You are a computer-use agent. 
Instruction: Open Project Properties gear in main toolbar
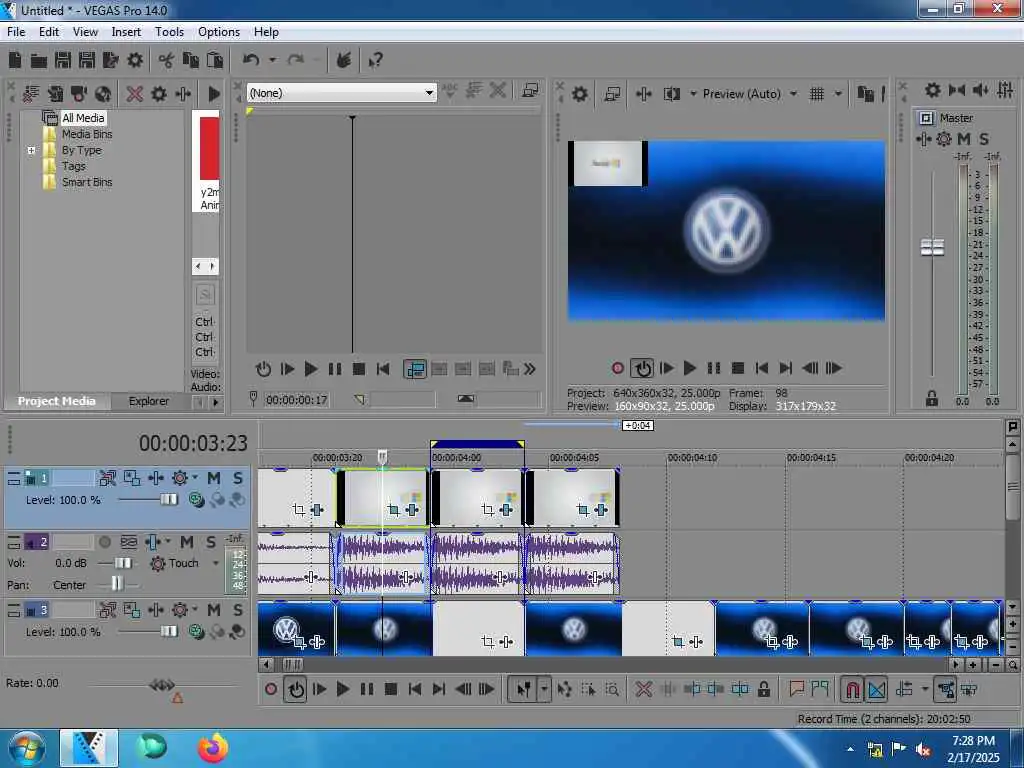tap(135, 61)
